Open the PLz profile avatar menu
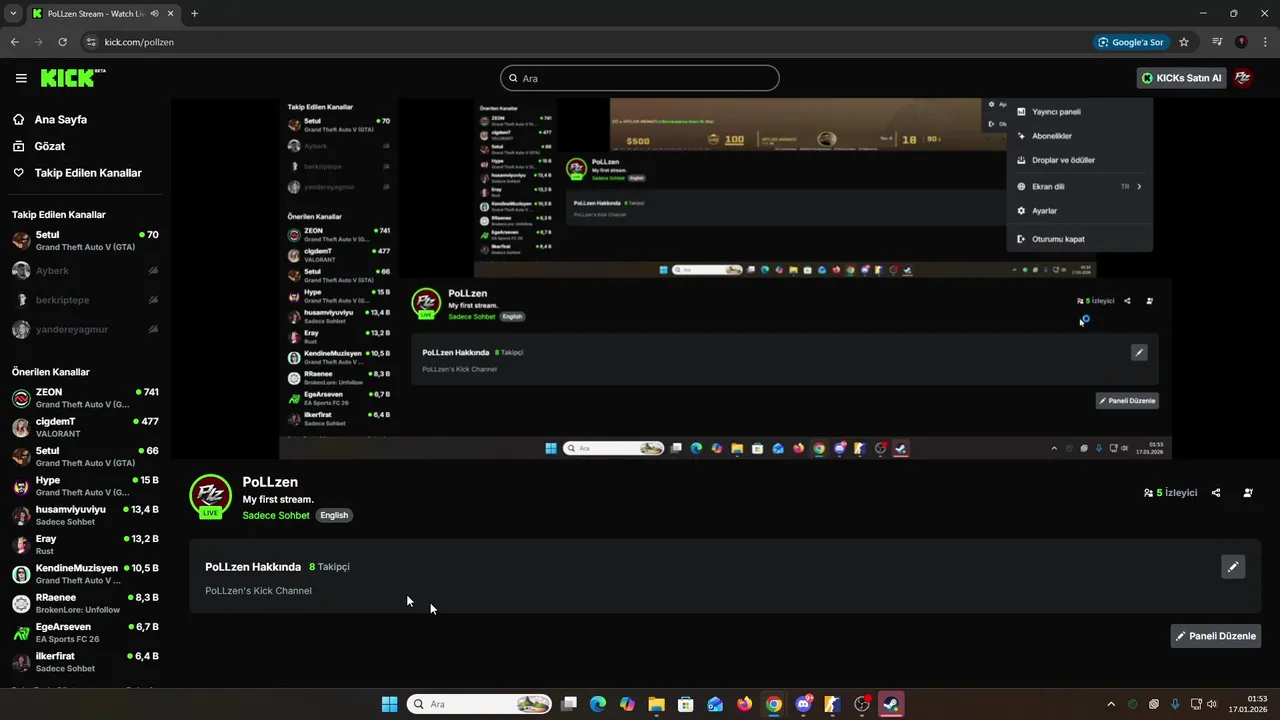Screen dimensions: 1280x720 (x=1243, y=78)
